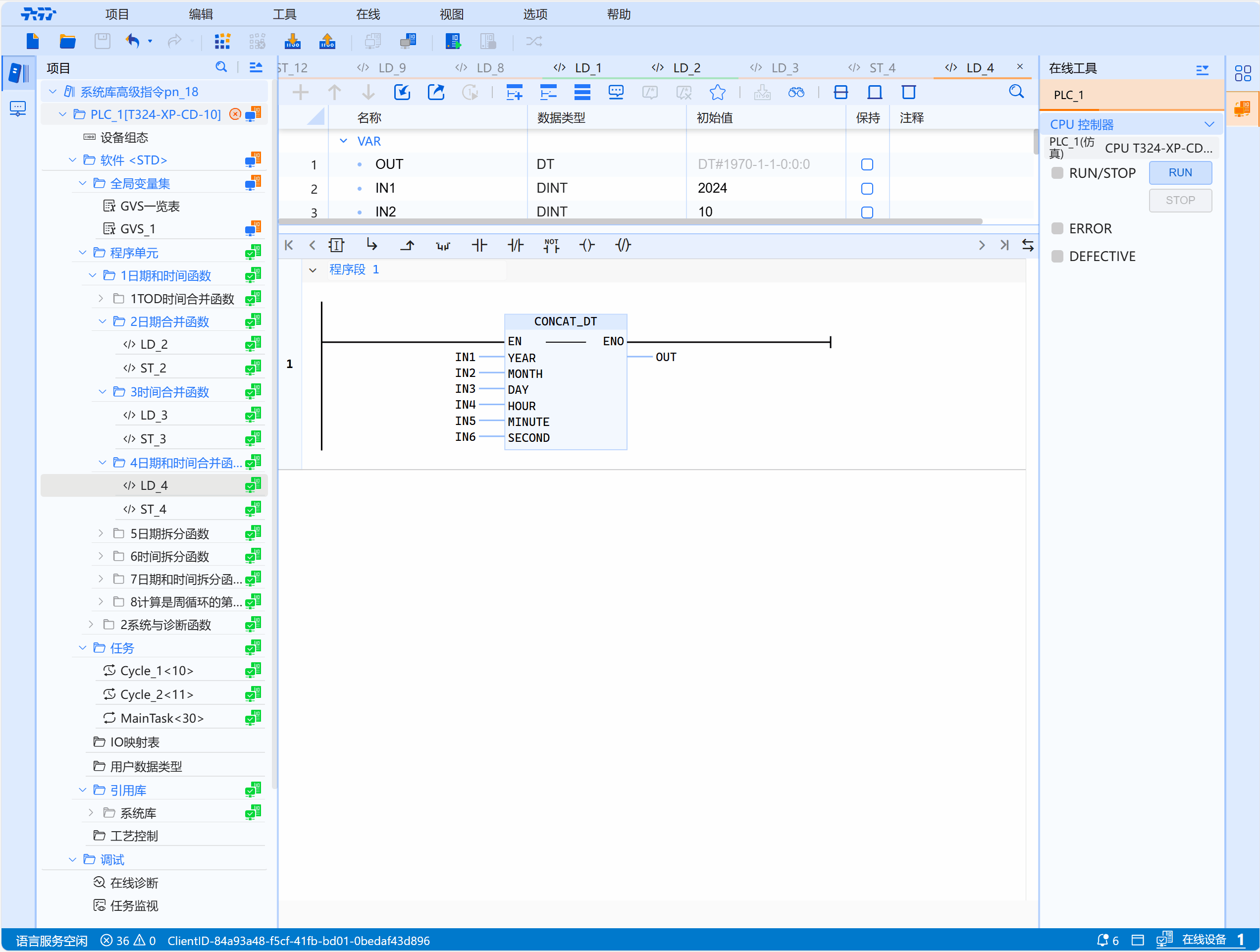Collapse the VAR section in variable table
This screenshot has width=1260, height=952.
point(343,141)
